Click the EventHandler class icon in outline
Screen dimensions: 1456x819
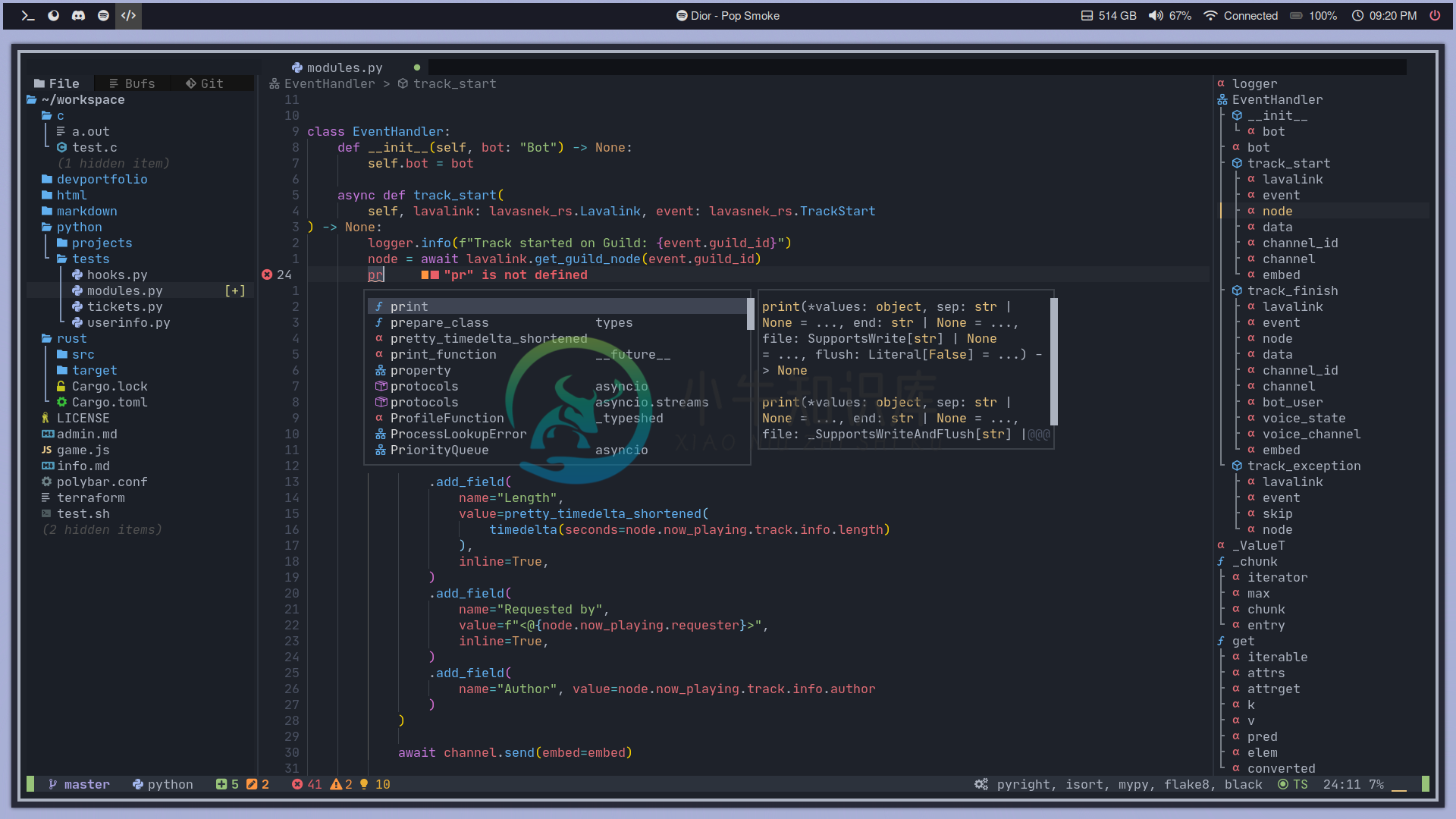[1222, 99]
